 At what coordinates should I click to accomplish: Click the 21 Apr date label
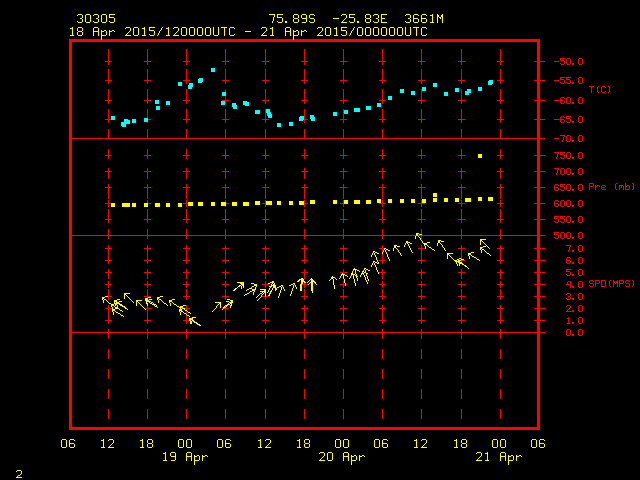(499, 458)
